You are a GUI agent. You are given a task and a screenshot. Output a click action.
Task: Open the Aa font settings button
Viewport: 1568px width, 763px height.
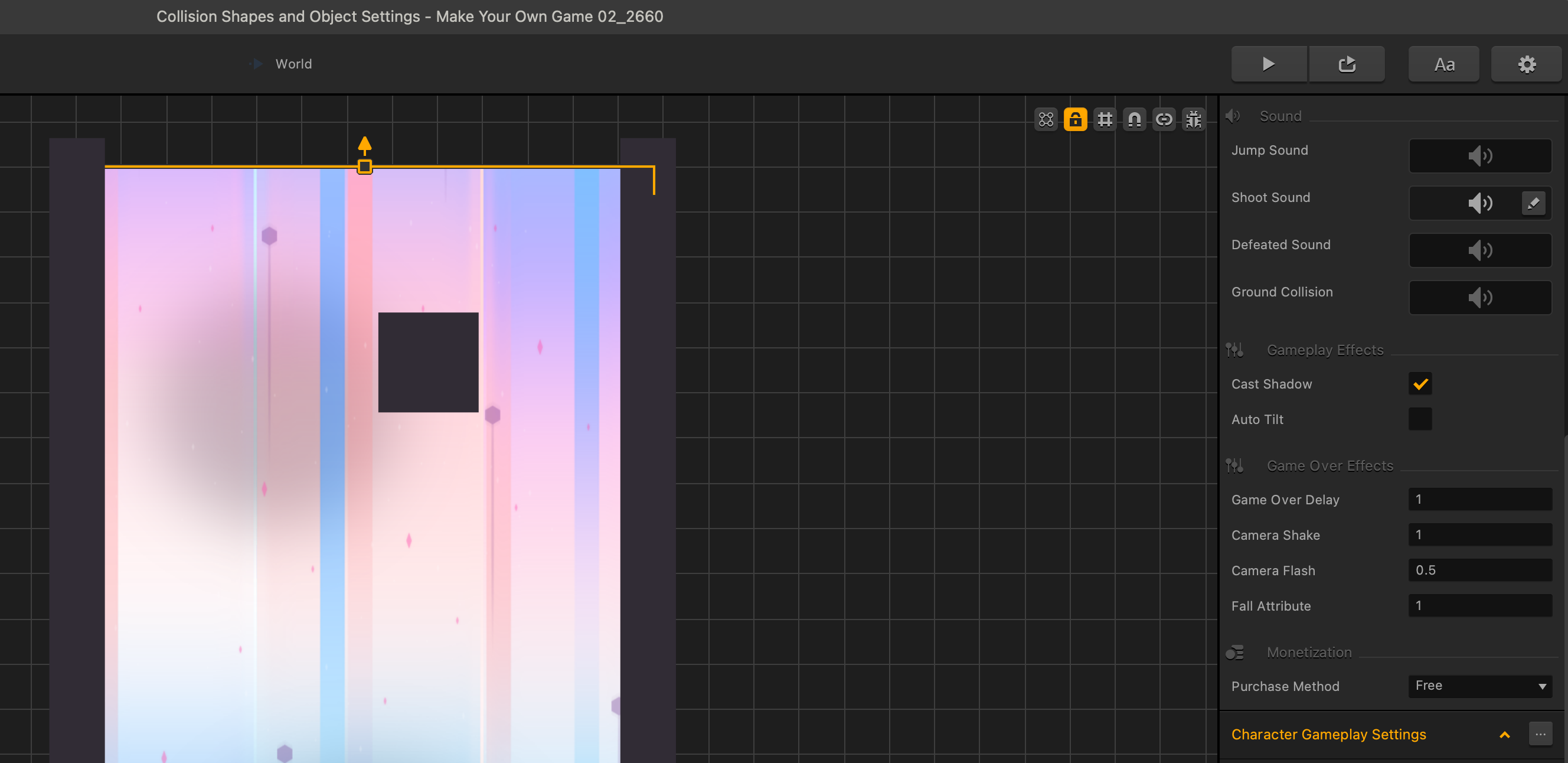pos(1444,64)
